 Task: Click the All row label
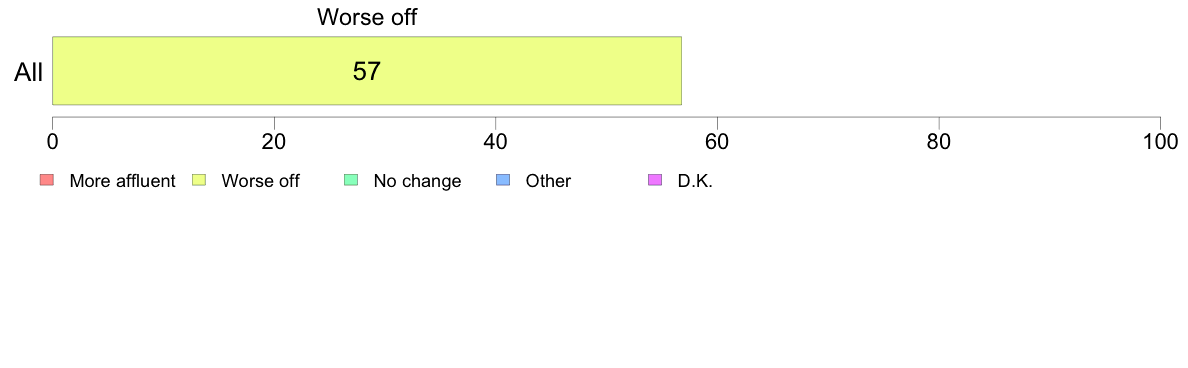29,72
